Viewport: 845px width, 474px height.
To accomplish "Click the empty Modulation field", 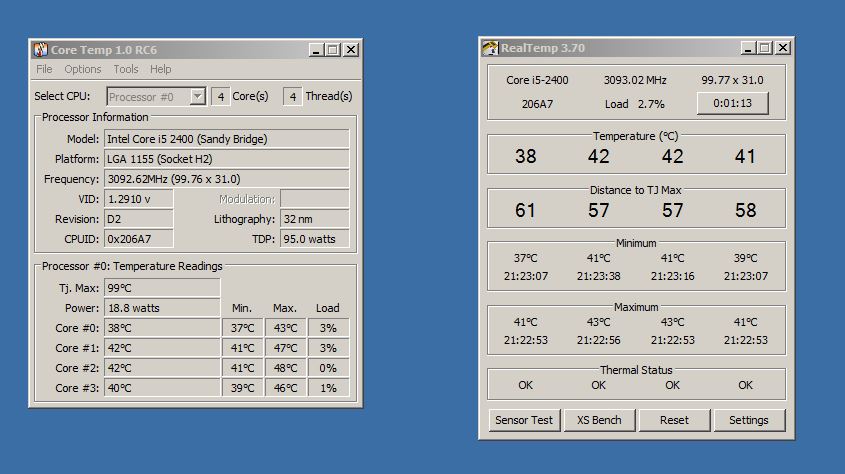I will point(315,199).
